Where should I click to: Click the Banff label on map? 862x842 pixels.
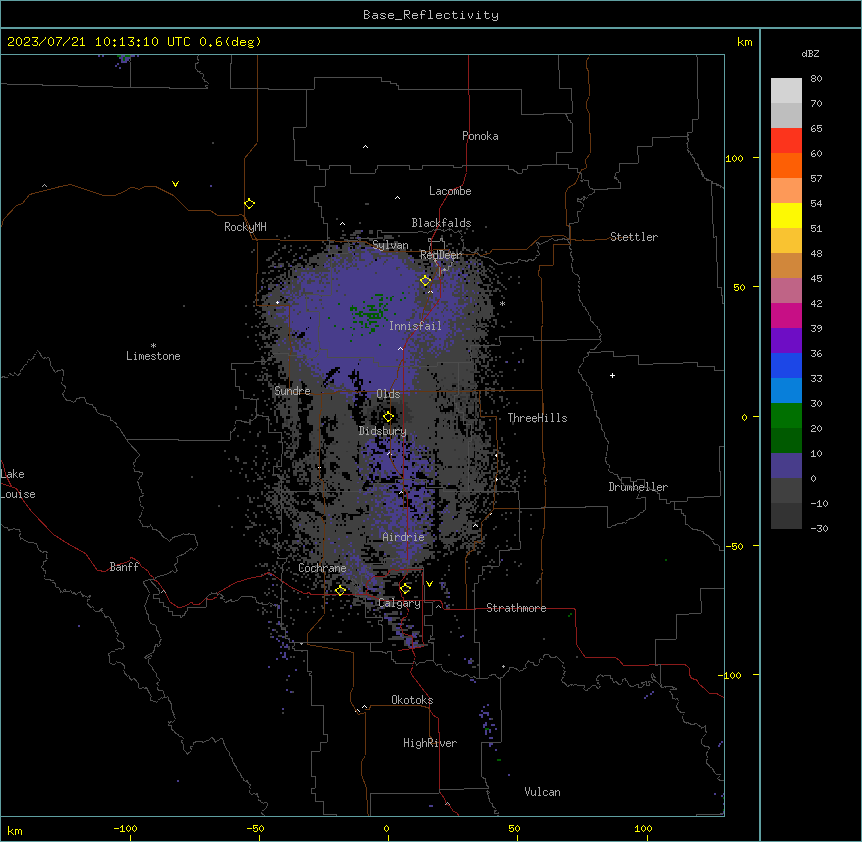point(124,567)
